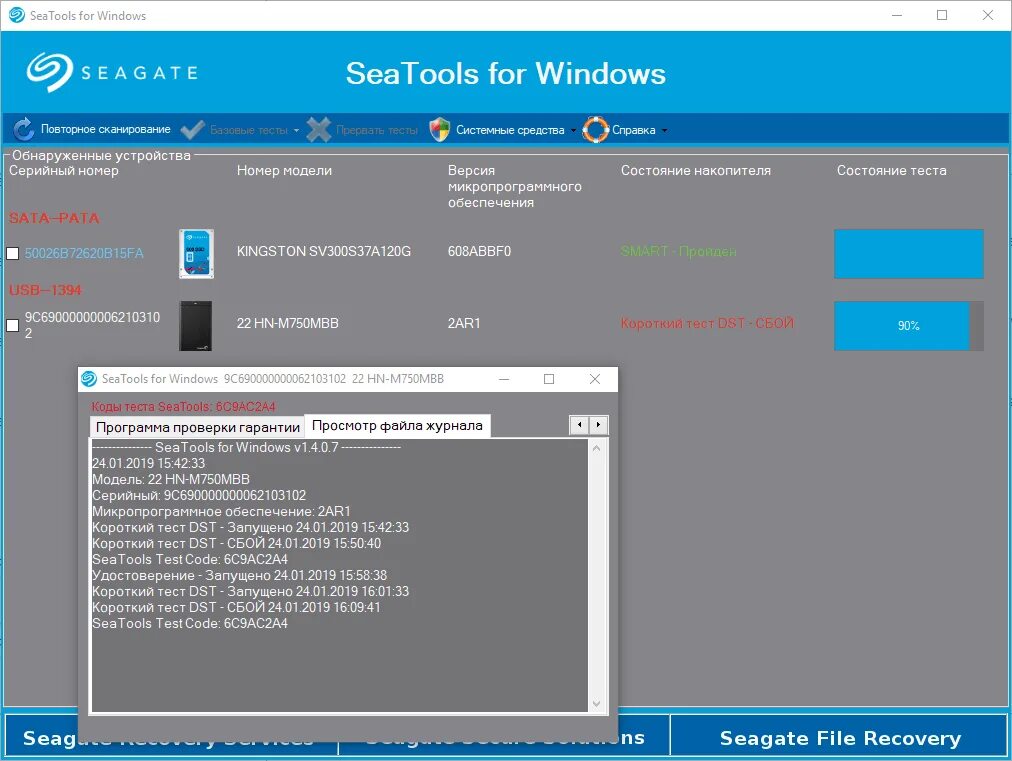Click SMART - Пройден status text
The image size is (1012, 761).
pyautogui.click(x=678, y=251)
